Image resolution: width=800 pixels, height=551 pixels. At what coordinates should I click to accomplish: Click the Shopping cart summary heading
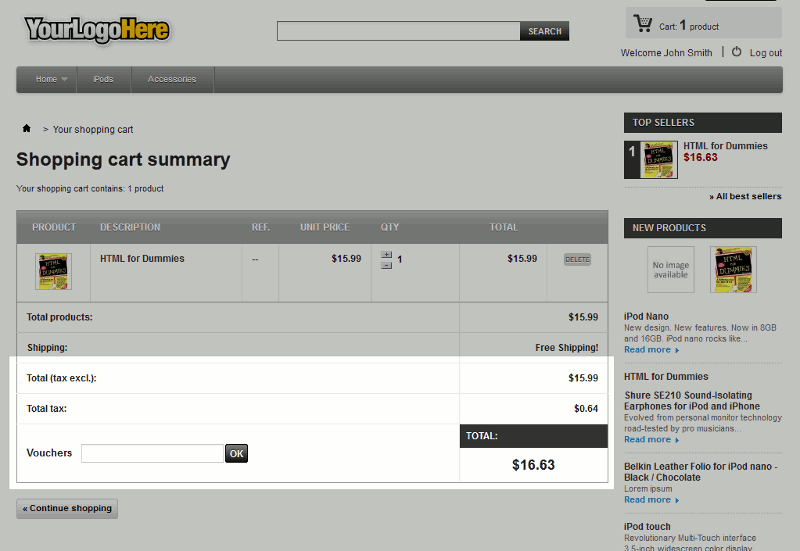pyautogui.click(x=123, y=159)
